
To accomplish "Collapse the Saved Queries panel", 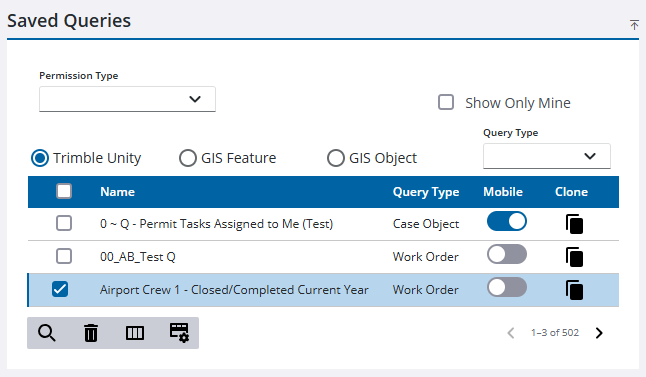I will tap(634, 25).
